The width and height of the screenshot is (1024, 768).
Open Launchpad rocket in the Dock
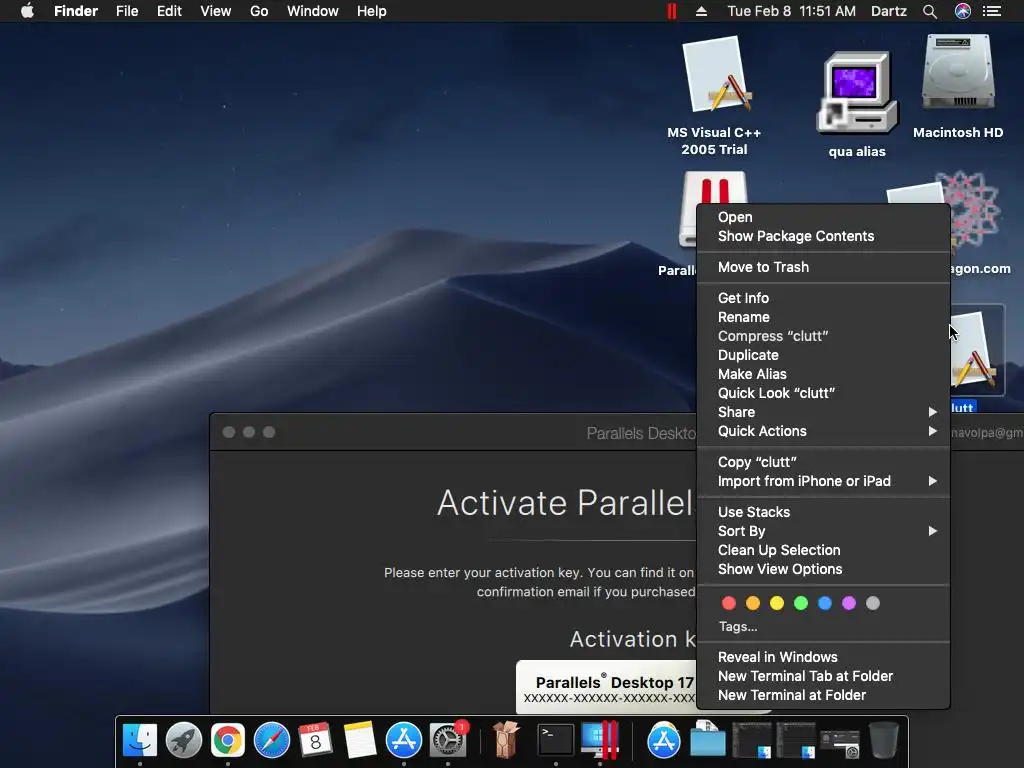click(184, 740)
